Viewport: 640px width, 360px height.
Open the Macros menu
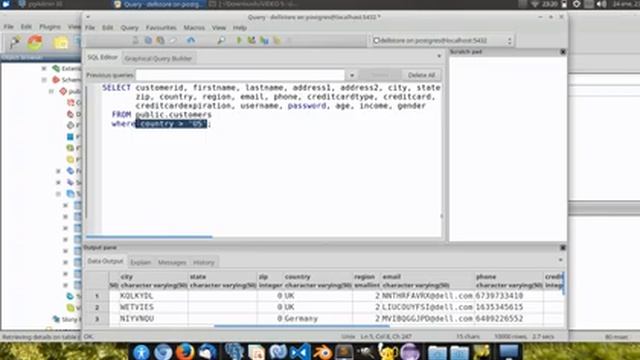(194, 28)
